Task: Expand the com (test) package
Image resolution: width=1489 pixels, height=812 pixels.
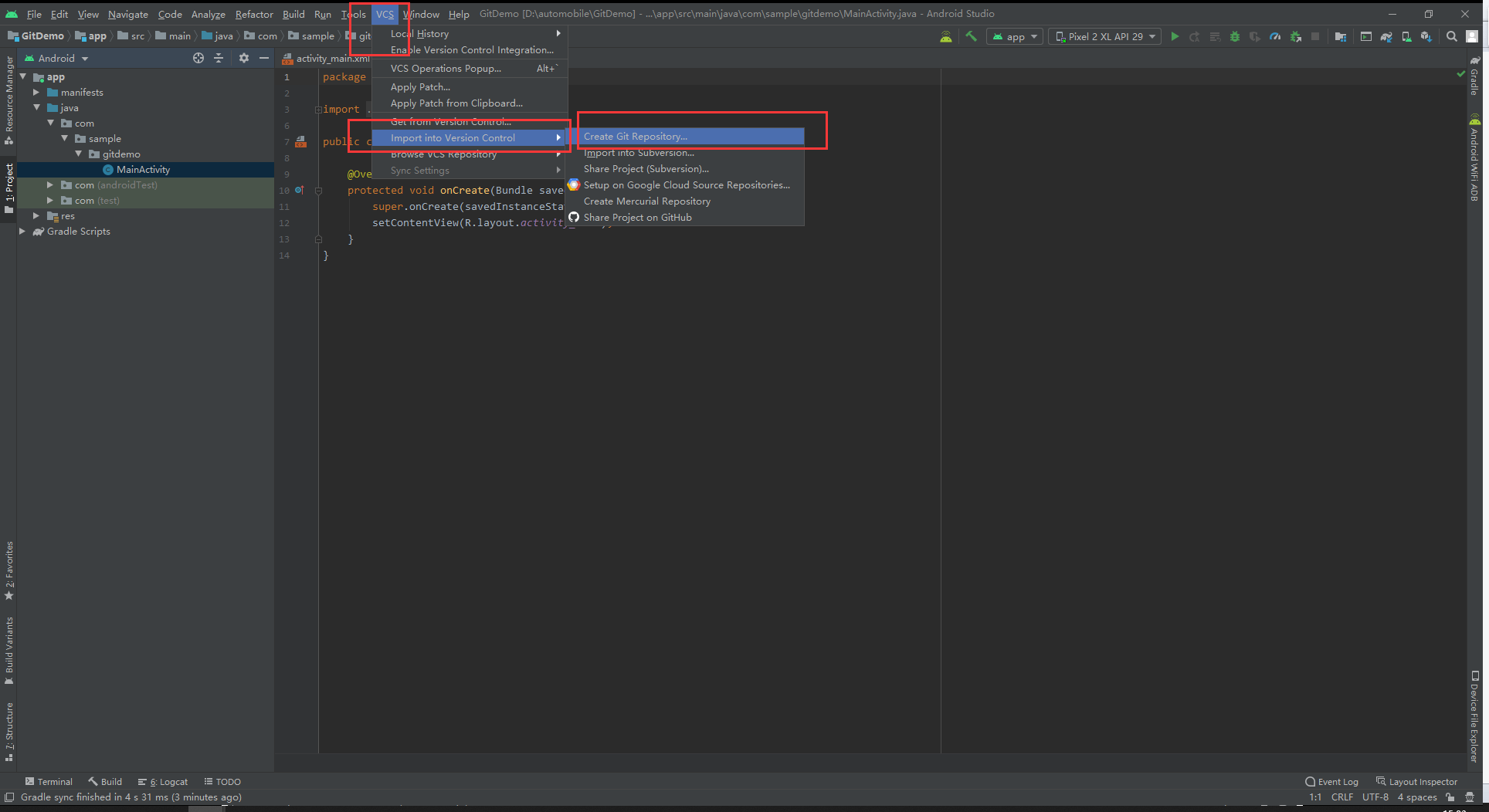Action: pos(50,201)
